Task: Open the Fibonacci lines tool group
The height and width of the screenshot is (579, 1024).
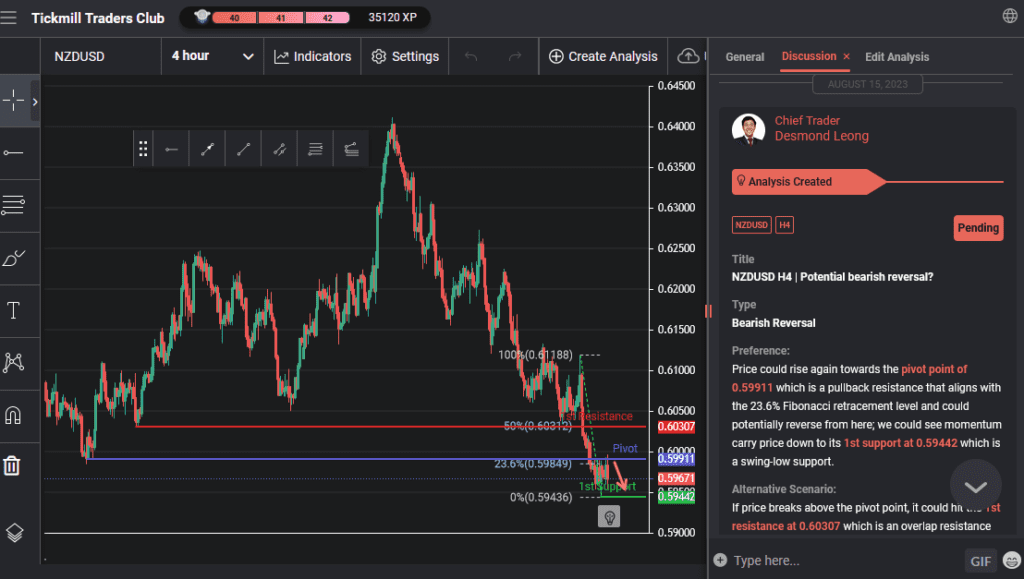Action: (x=14, y=206)
